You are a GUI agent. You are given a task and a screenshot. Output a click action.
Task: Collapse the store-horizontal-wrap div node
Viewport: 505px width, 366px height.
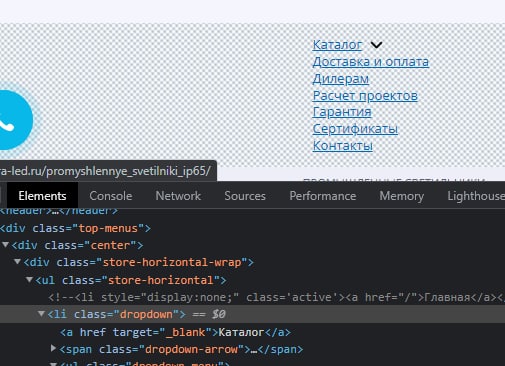(17, 262)
